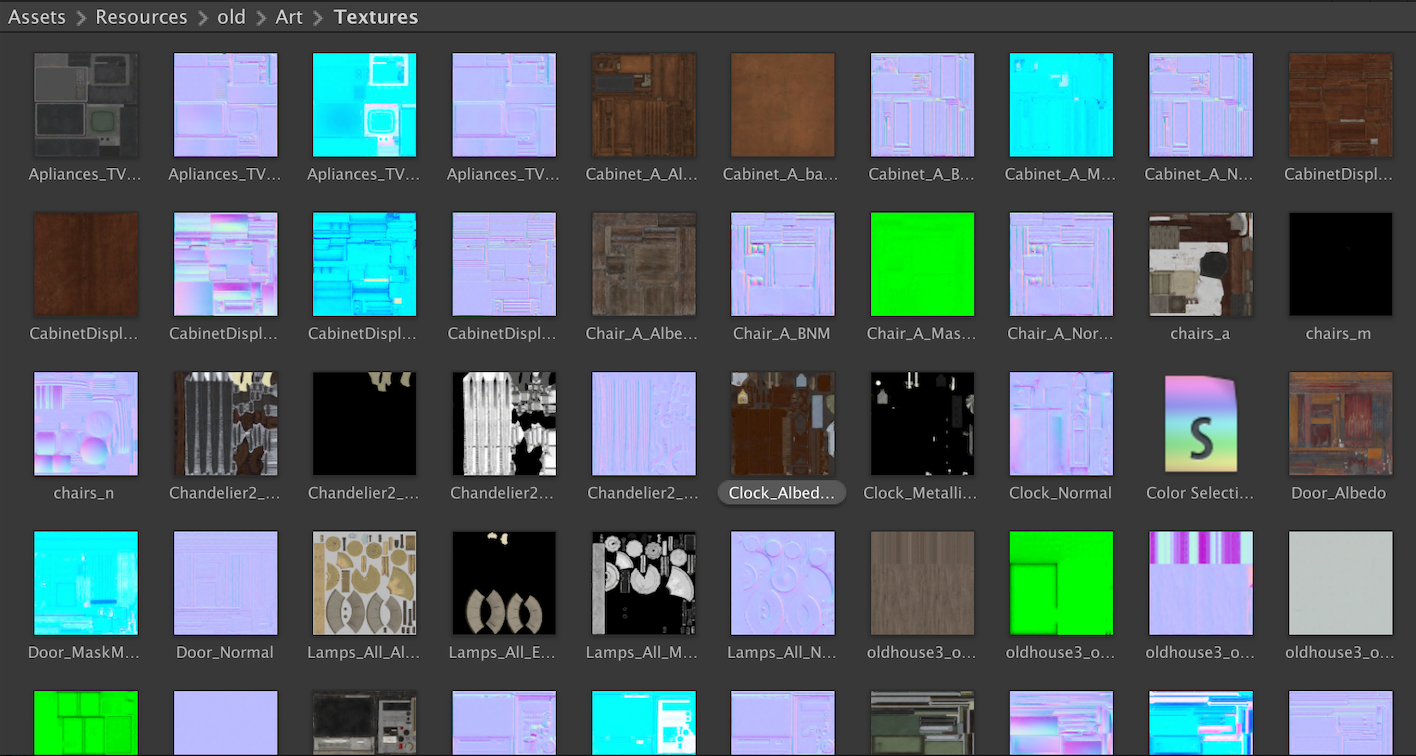Select the Color Selecti... shader asset icon
Screen dimensions: 1416x756
point(1201,424)
